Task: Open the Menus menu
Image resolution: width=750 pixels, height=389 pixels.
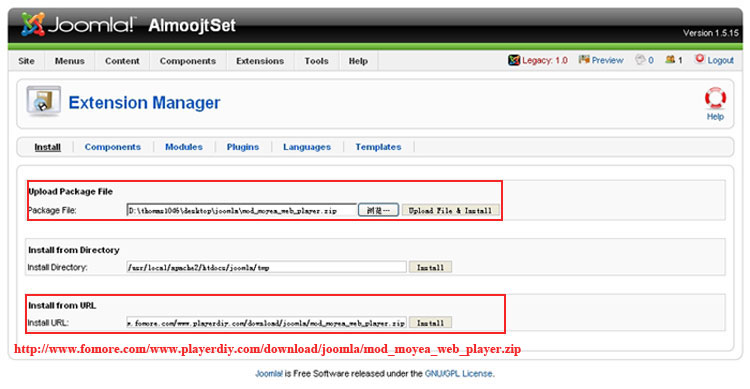Action: (69, 61)
